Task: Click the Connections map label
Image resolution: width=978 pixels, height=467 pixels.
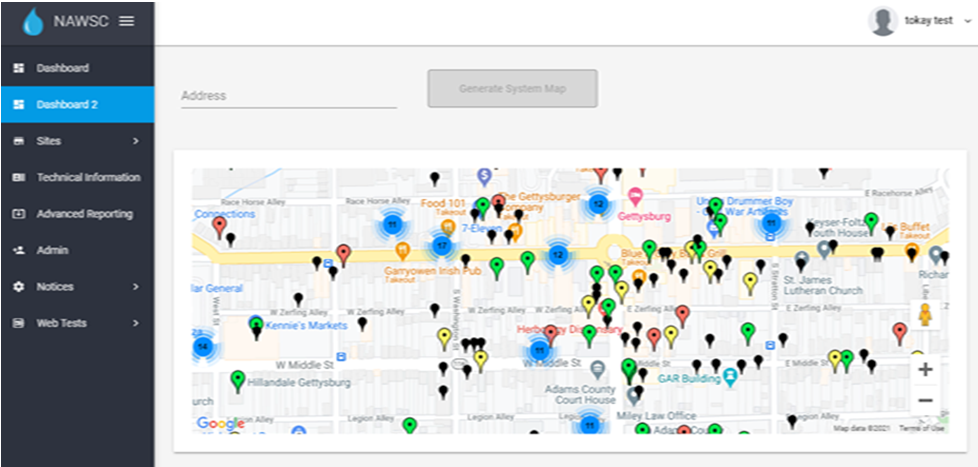Action: (225, 214)
